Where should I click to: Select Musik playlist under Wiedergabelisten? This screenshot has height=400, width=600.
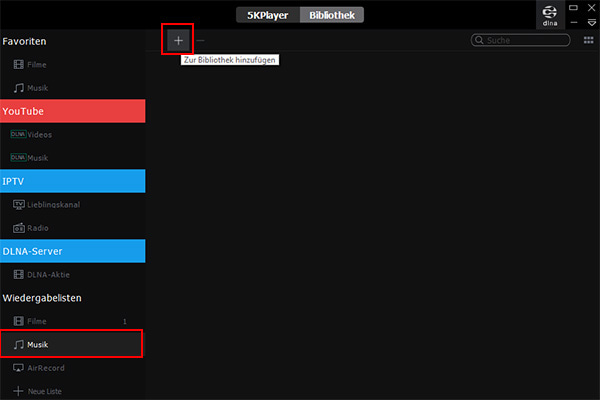72,344
